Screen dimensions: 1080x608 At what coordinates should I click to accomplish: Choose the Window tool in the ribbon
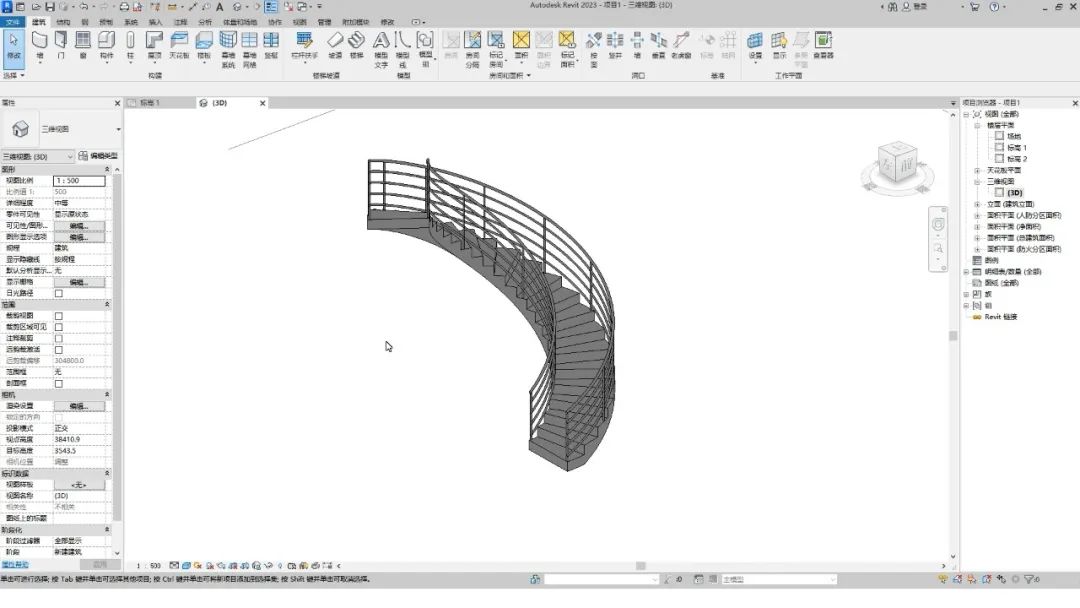(83, 45)
